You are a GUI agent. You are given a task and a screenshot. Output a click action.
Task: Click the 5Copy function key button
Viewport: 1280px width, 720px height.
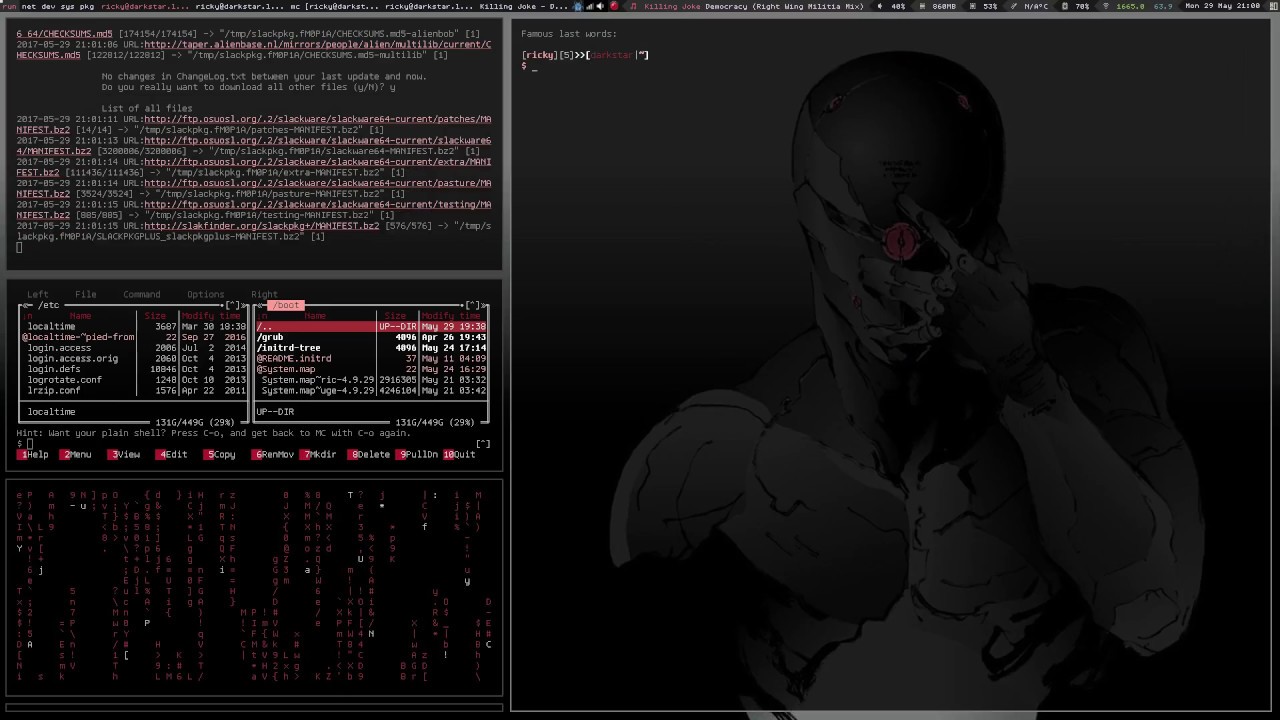[221, 455]
